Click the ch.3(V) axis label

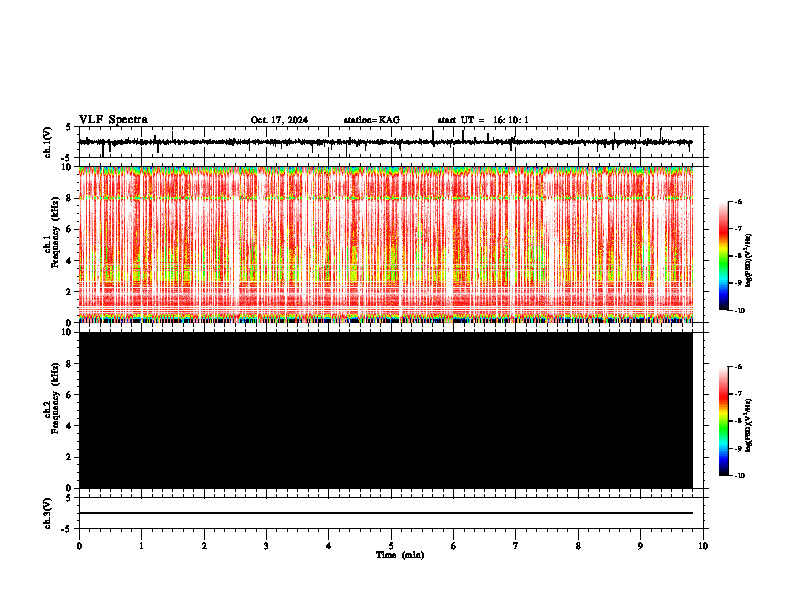click(48, 513)
